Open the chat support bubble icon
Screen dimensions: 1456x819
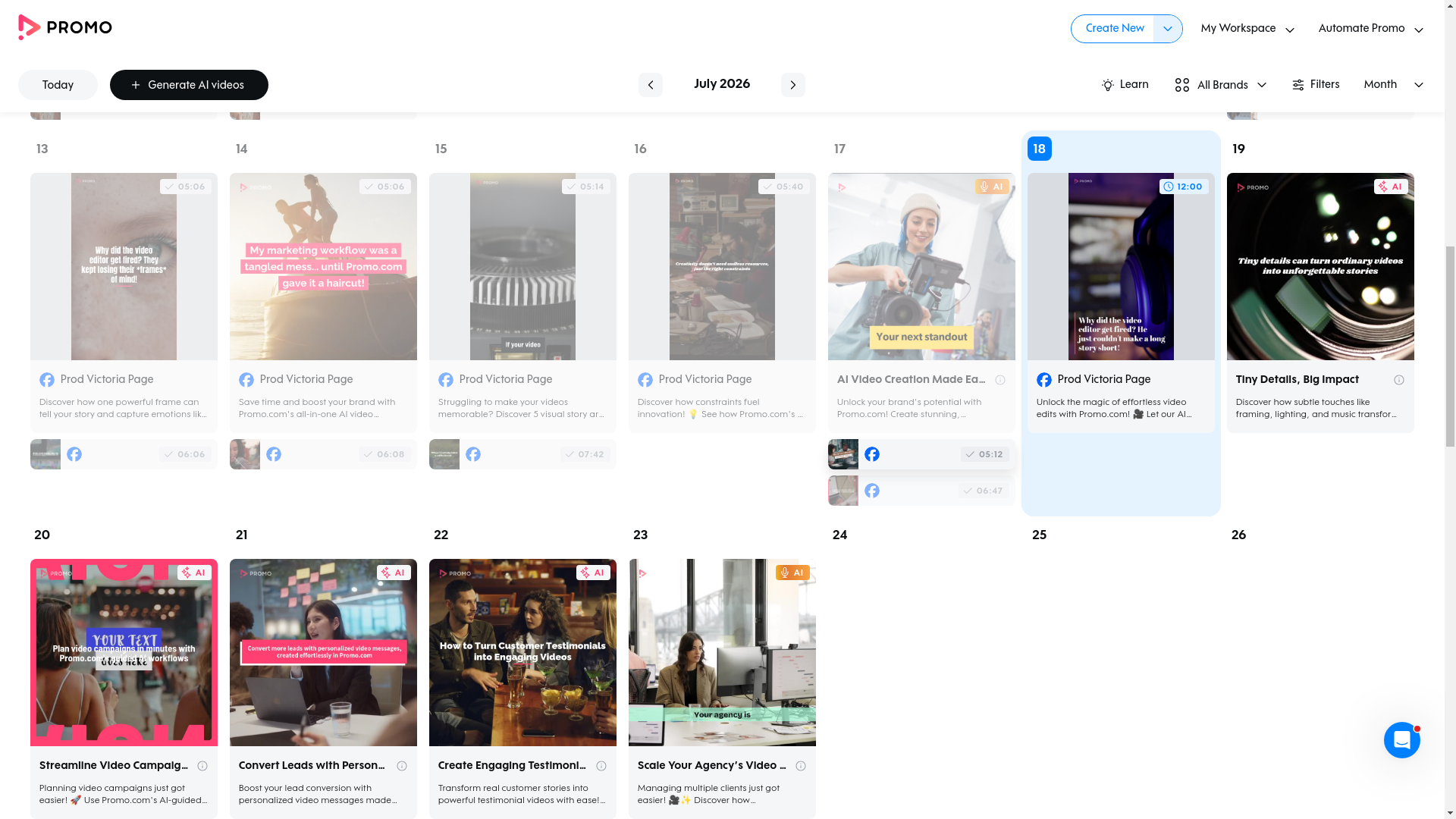click(1401, 740)
